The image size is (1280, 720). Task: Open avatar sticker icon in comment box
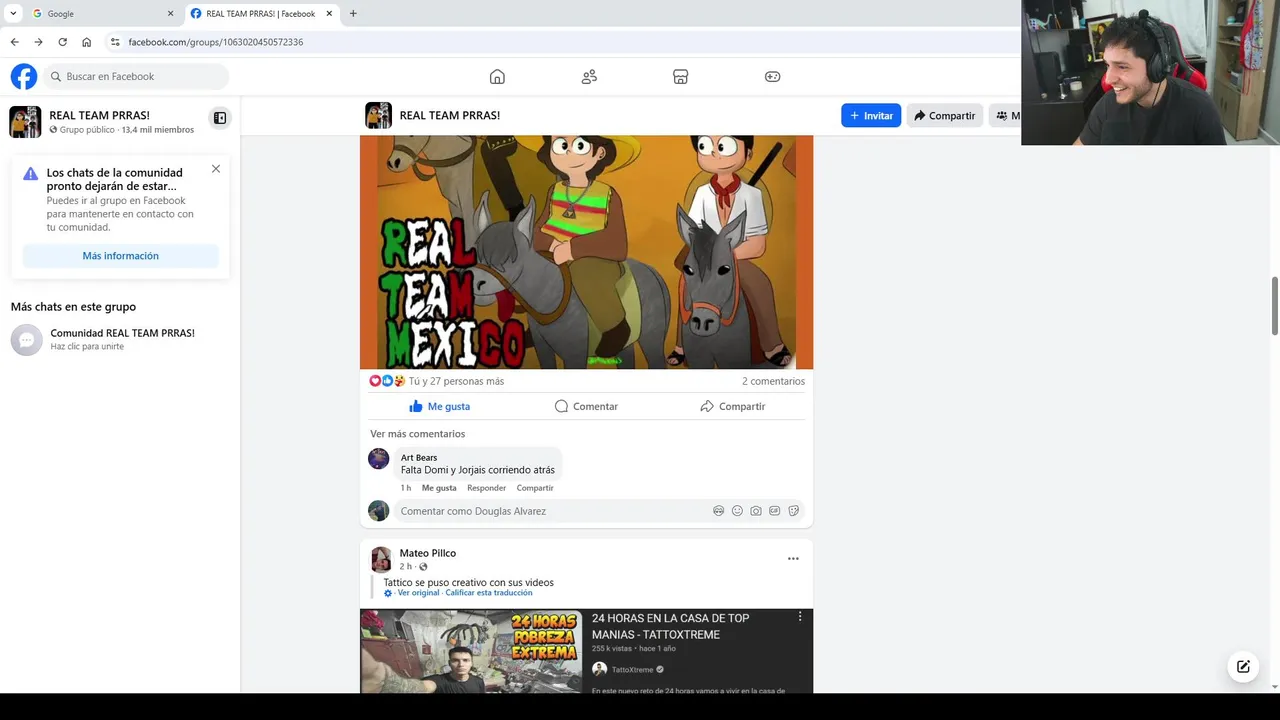click(718, 511)
